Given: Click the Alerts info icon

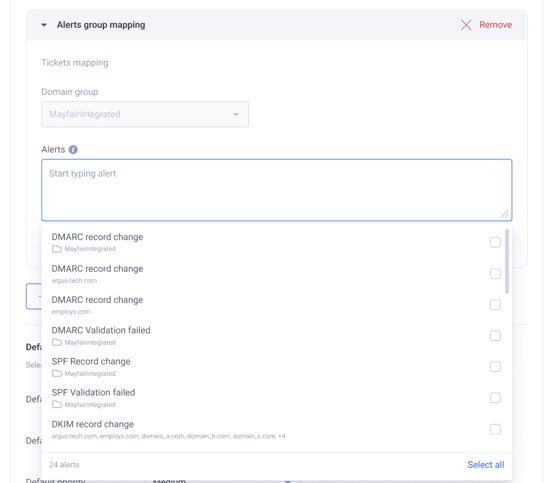Looking at the screenshot, I should click(x=73, y=150).
